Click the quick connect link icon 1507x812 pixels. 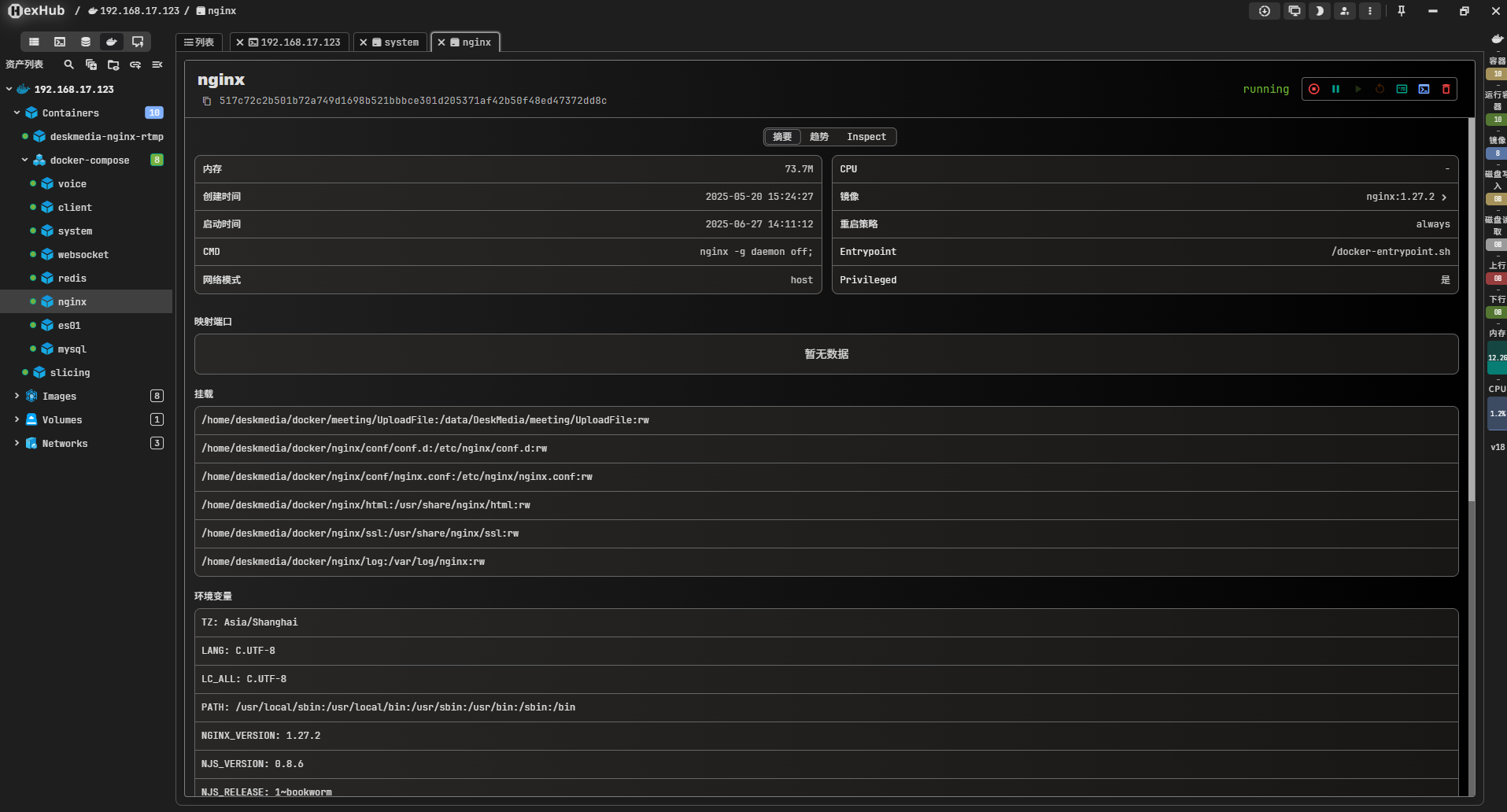pyautogui.click(x=135, y=65)
